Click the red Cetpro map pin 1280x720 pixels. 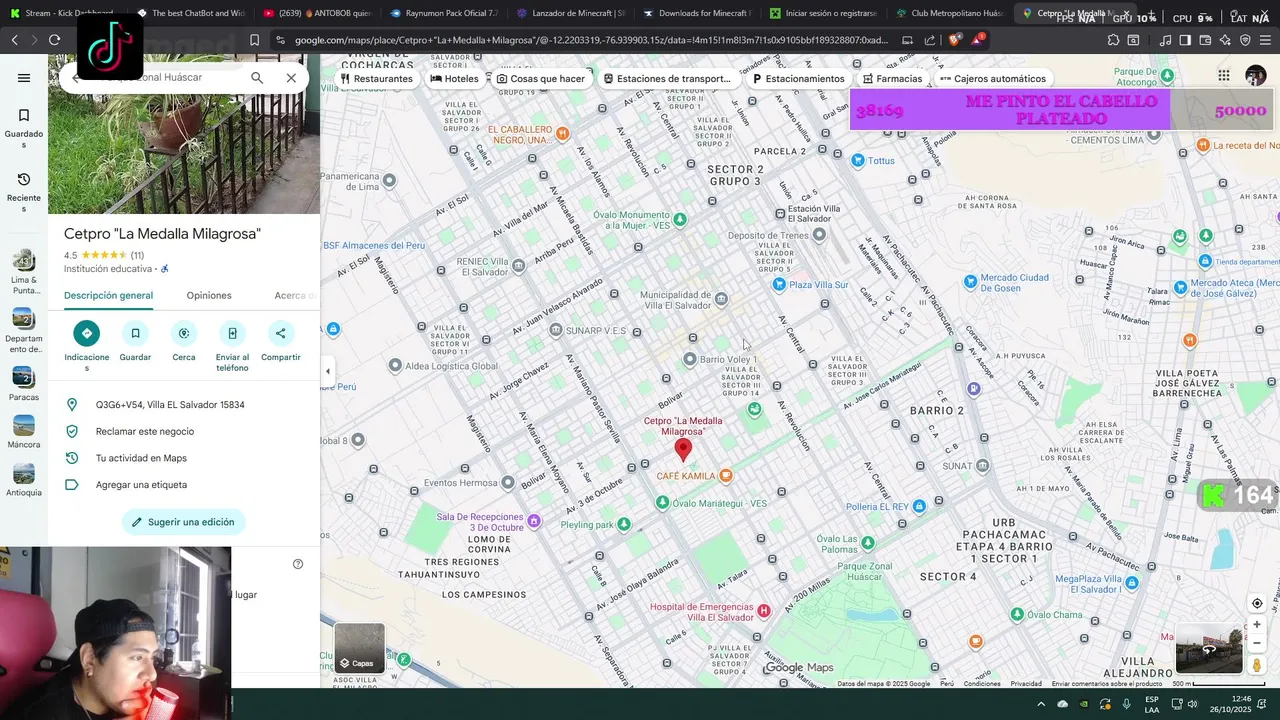point(683,450)
